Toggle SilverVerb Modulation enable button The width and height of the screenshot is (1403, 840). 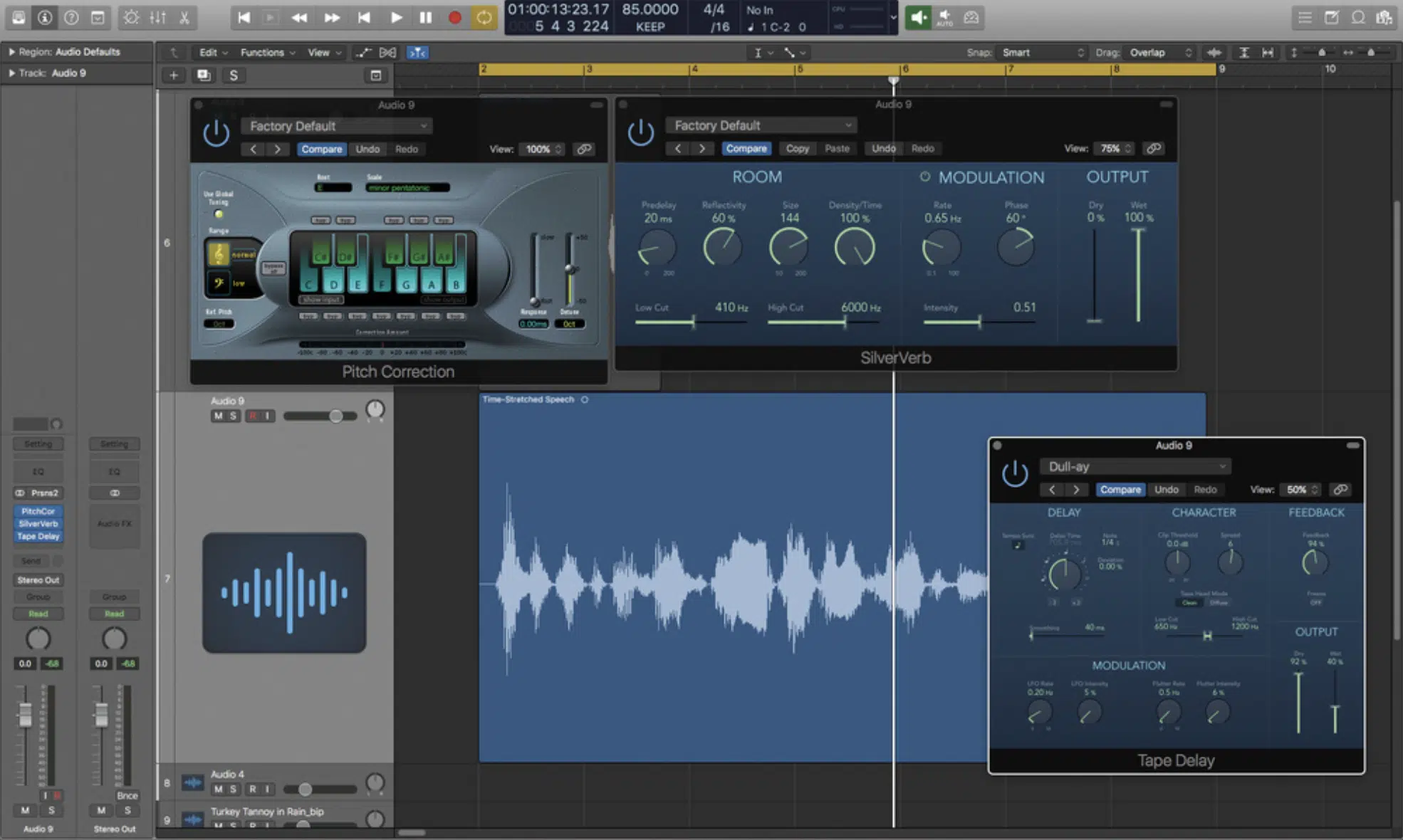pyautogui.click(x=924, y=177)
